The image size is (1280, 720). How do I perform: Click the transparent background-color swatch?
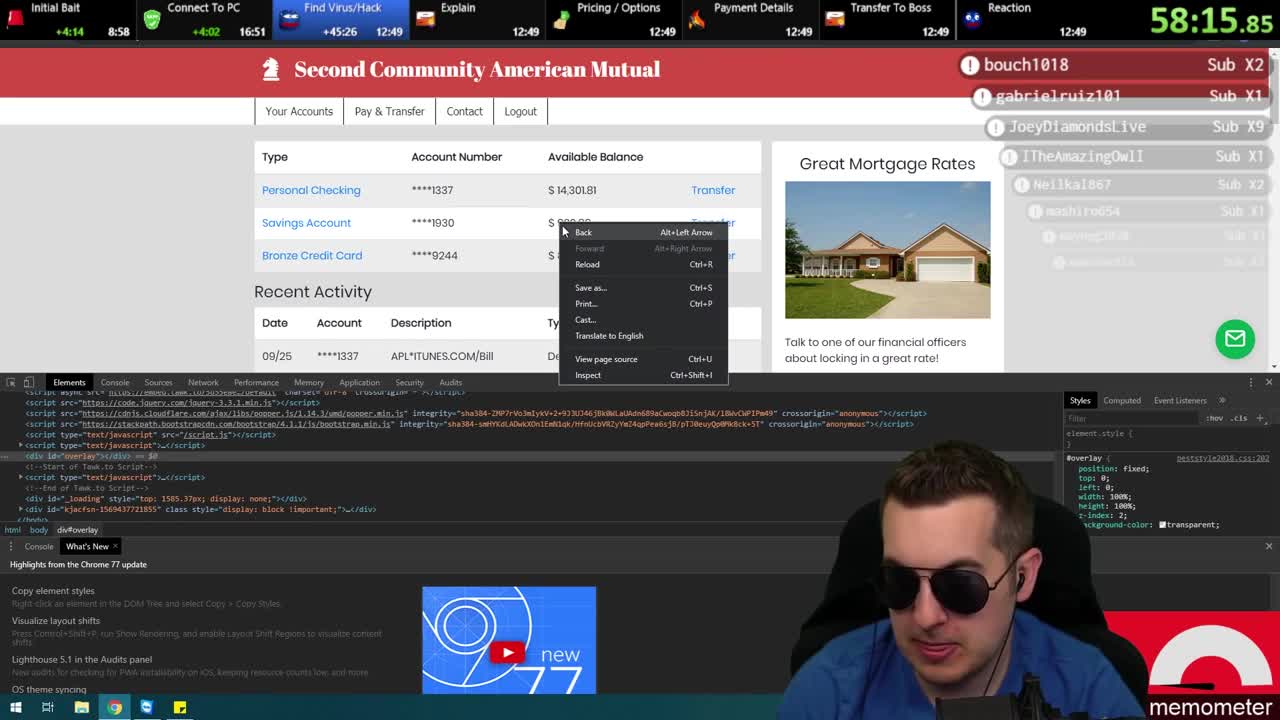[1162, 524]
